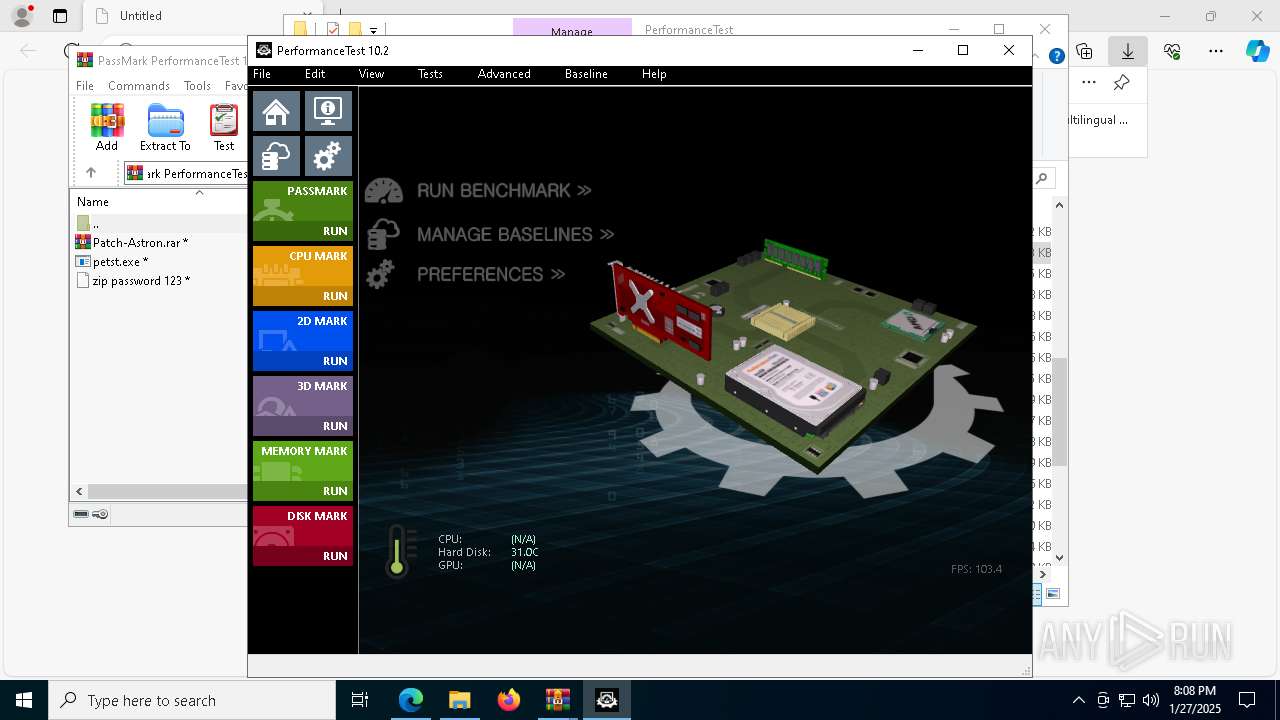Click the thermometer temperature icon

399,551
